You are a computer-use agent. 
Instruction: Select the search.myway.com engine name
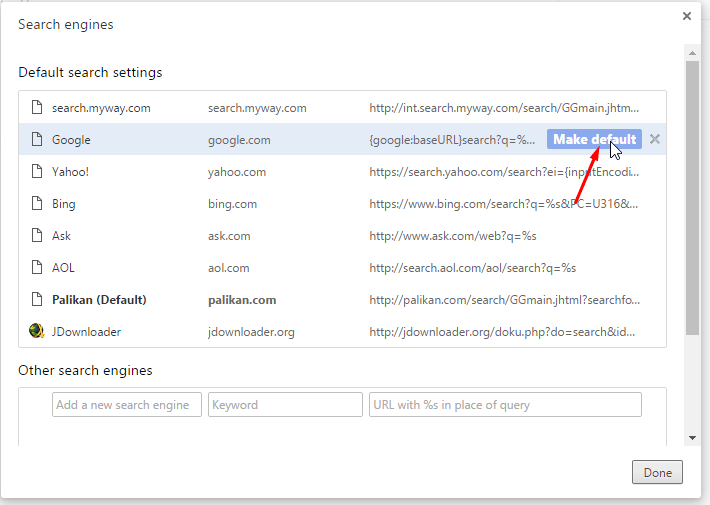[x=101, y=108]
